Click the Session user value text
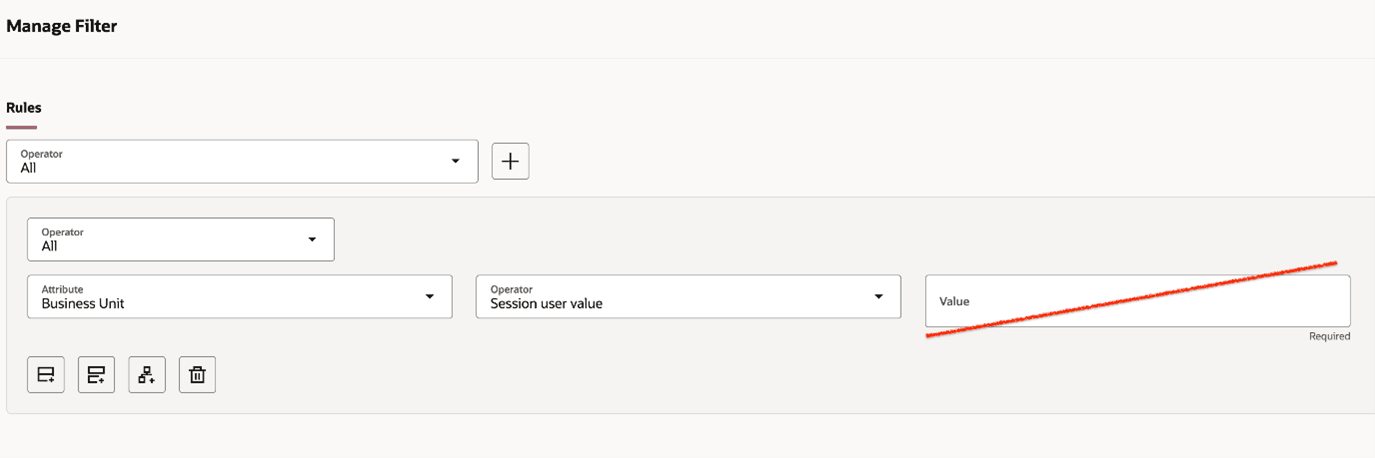1375x458 pixels. click(546, 303)
